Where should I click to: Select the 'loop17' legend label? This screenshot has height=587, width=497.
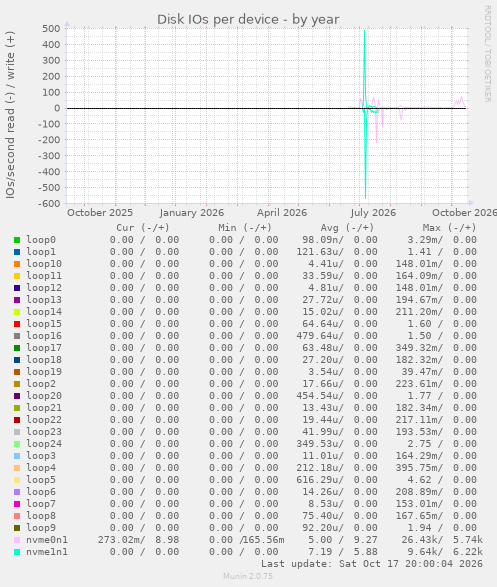coord(44,348)
